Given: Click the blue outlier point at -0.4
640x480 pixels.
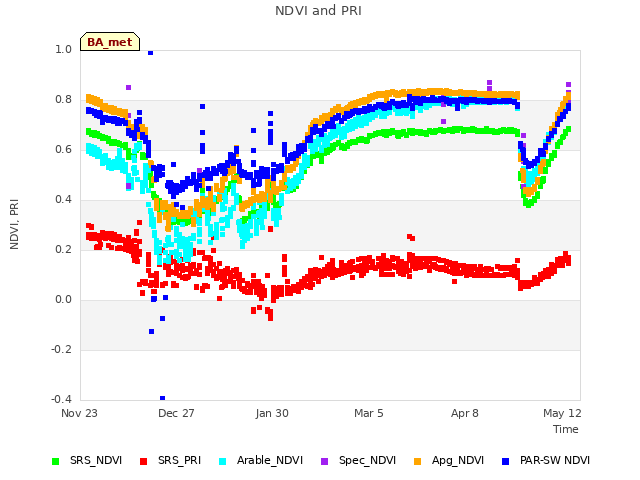Looking at the screenshot, I should pos(162,398).
